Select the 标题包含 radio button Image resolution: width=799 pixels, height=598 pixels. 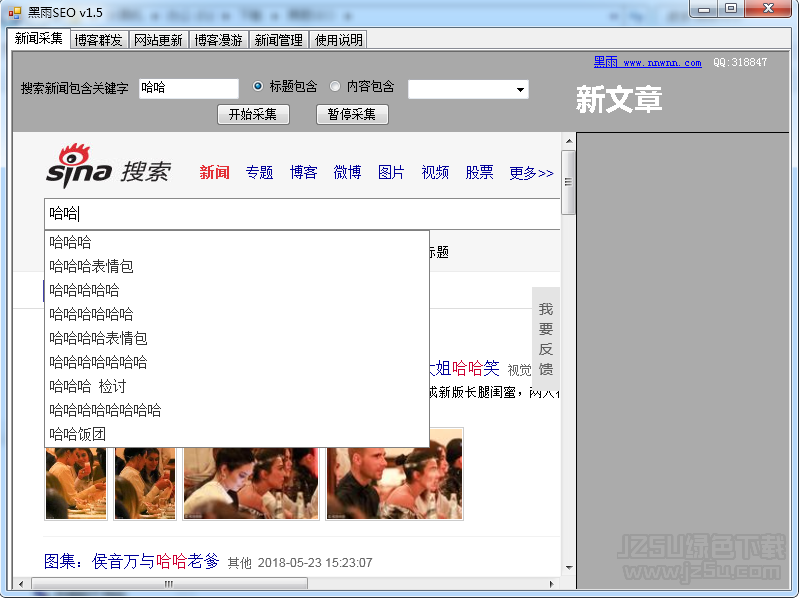pyautogui.click(x=258, y=86)
